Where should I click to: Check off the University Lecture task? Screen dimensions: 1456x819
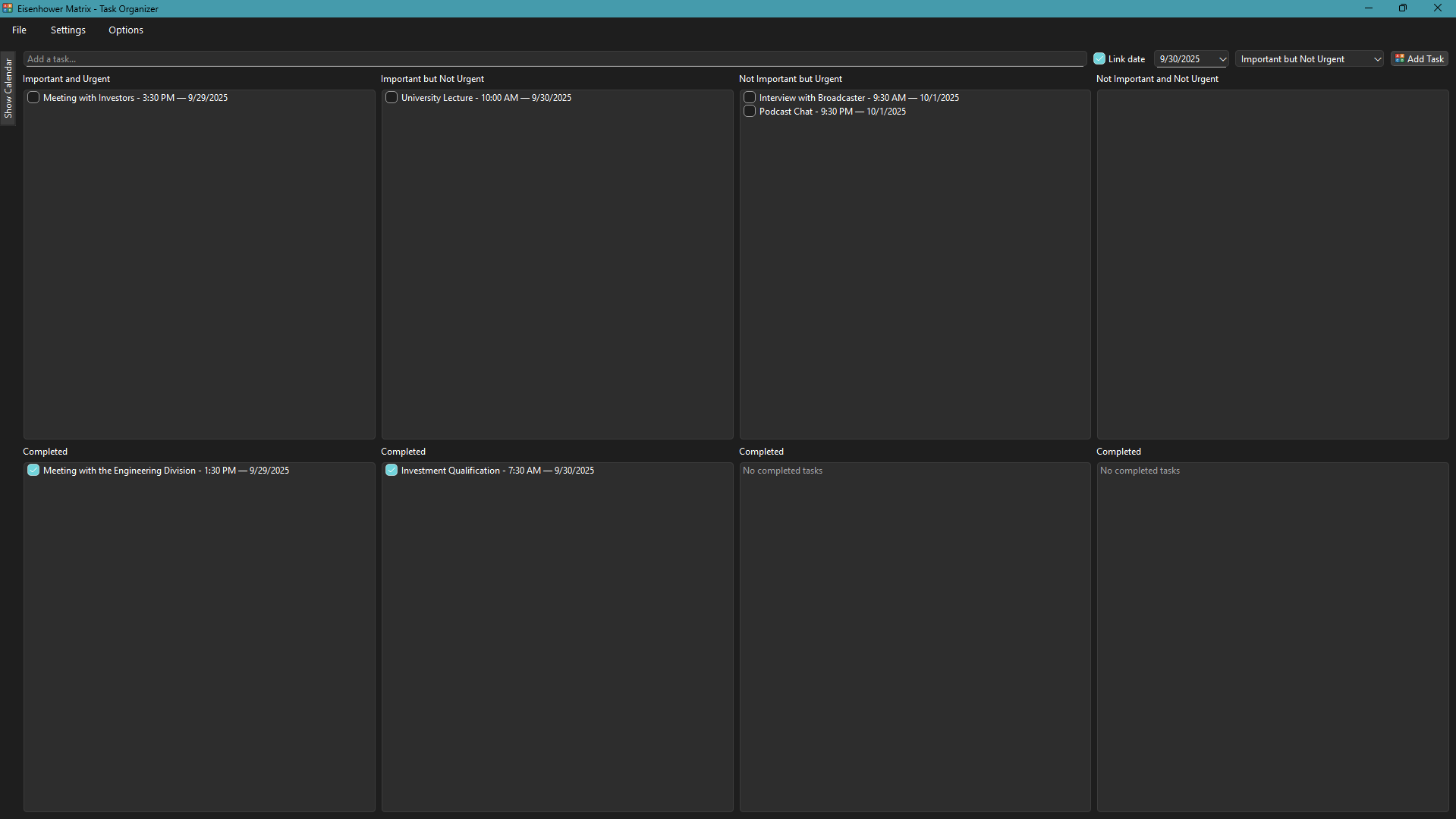click(x=391, y=97)
